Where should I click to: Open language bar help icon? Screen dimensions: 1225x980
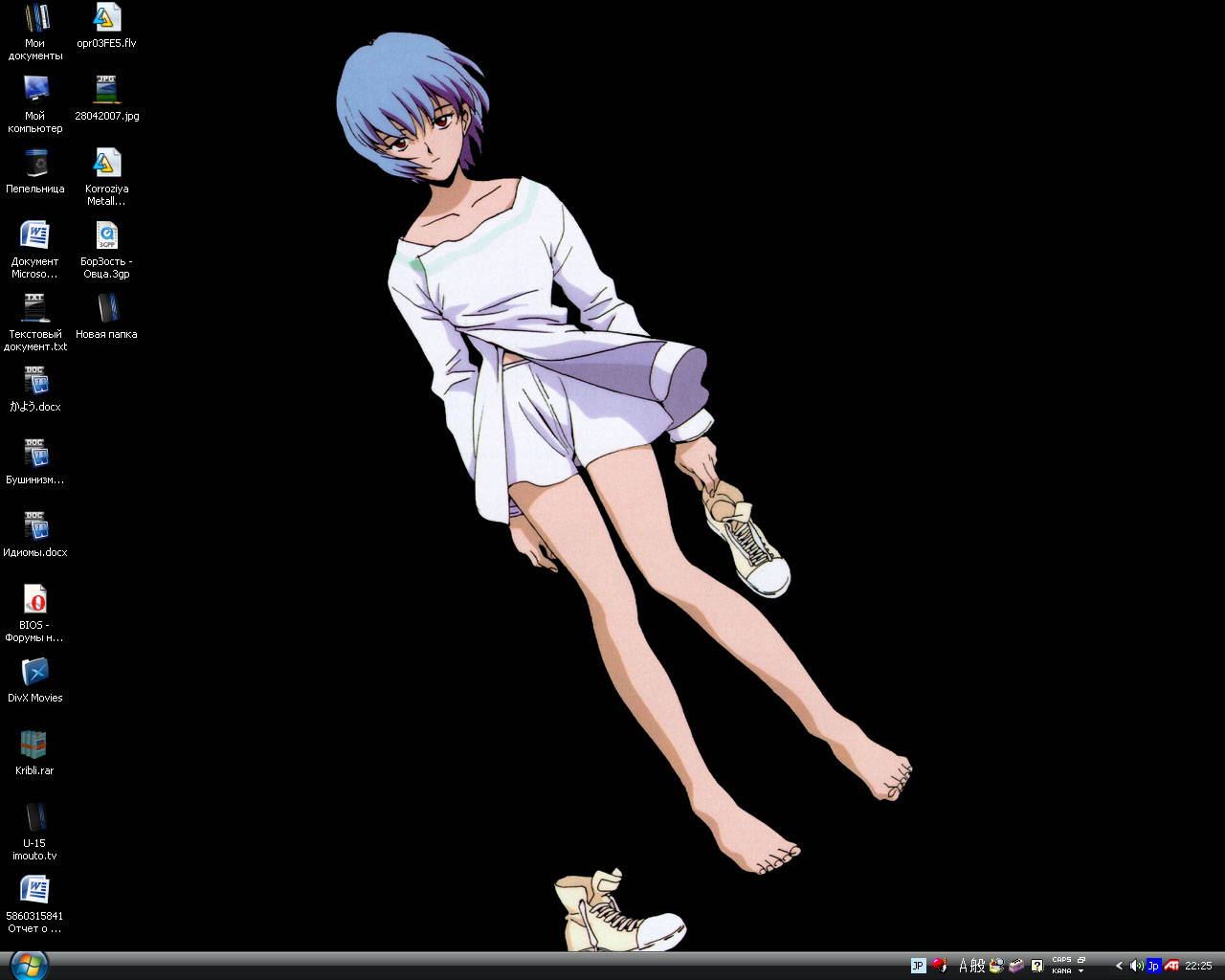1036,966
